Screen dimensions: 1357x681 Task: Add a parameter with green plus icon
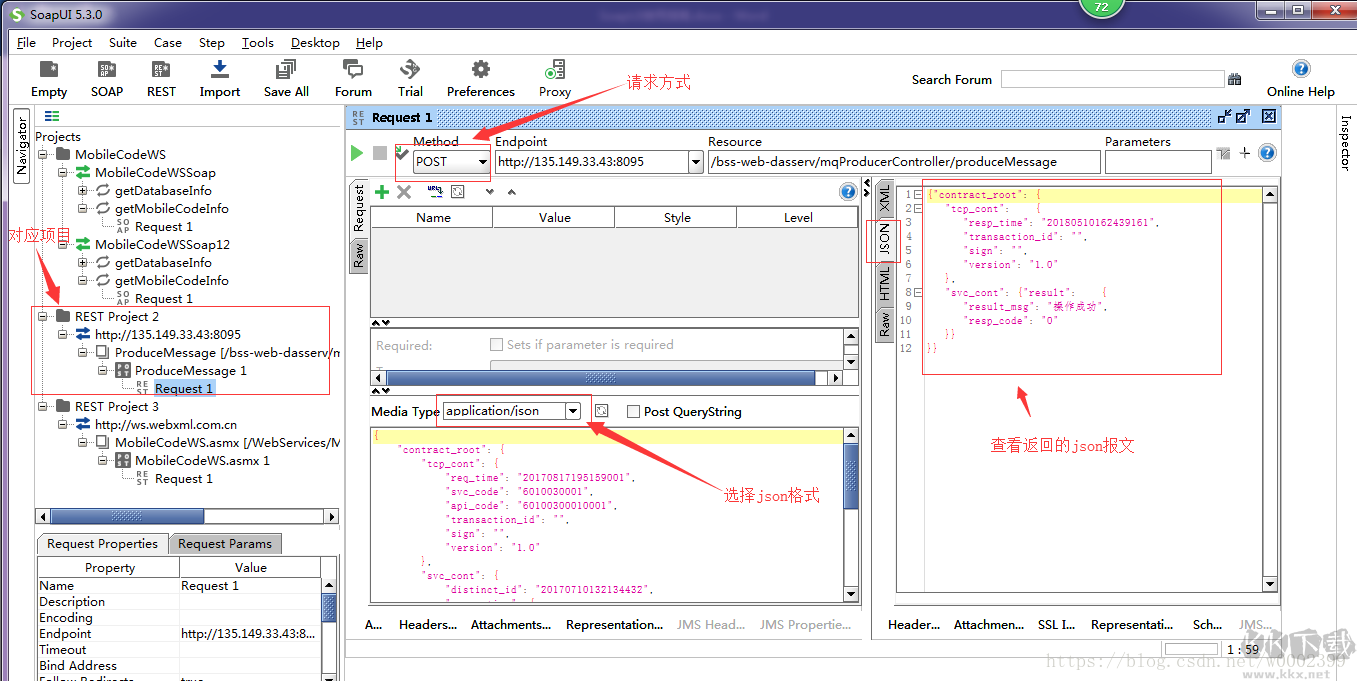pos(381,192)
